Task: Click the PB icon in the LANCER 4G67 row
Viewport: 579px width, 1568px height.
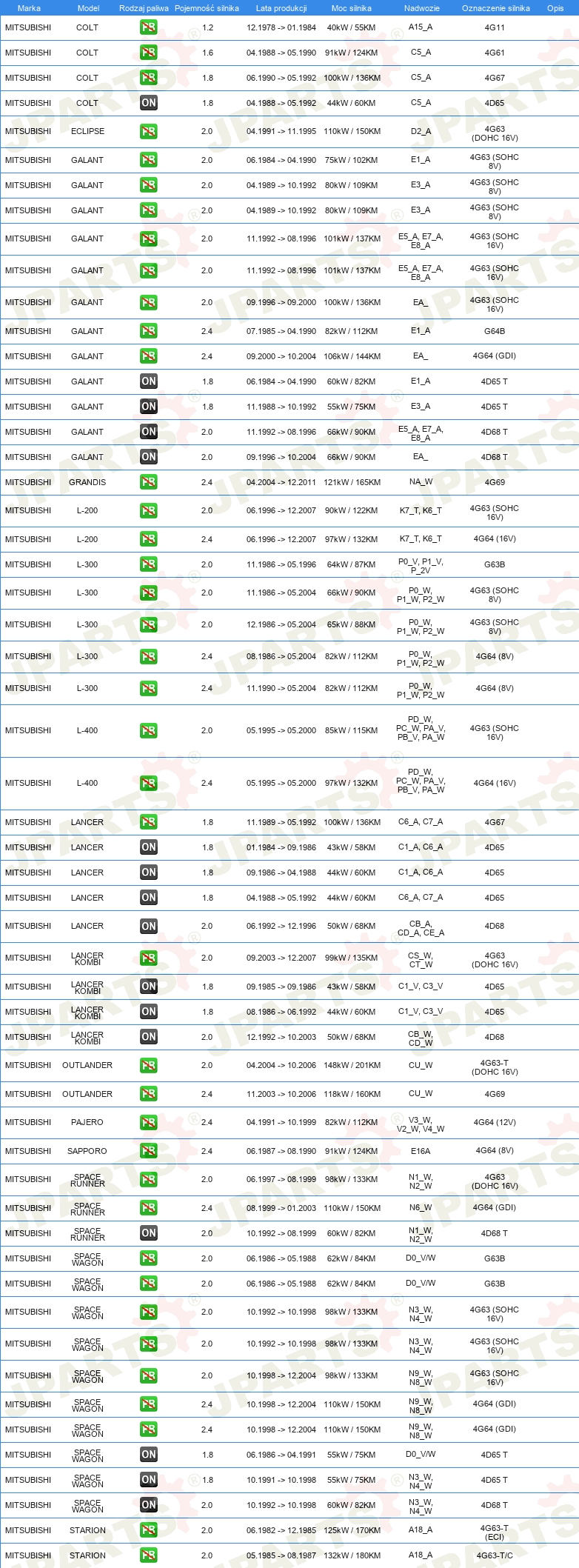Action: click(x=149, y=822)
